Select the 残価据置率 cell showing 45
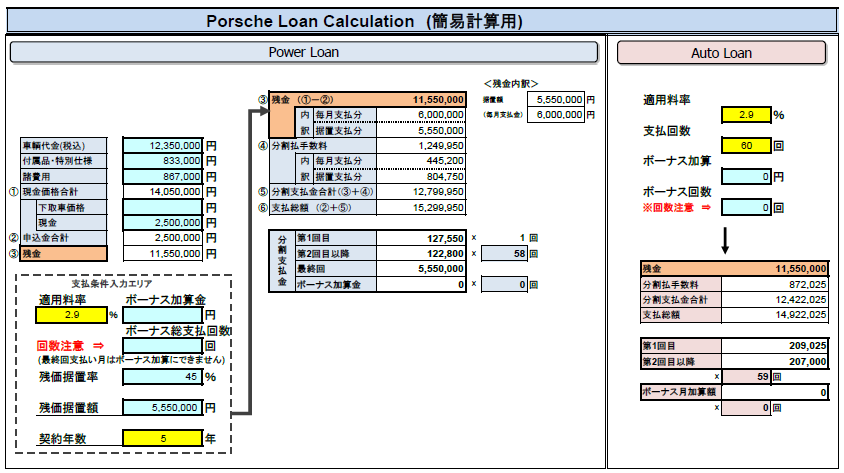Viewport: 844px width, 473px height. pos(163,377)
